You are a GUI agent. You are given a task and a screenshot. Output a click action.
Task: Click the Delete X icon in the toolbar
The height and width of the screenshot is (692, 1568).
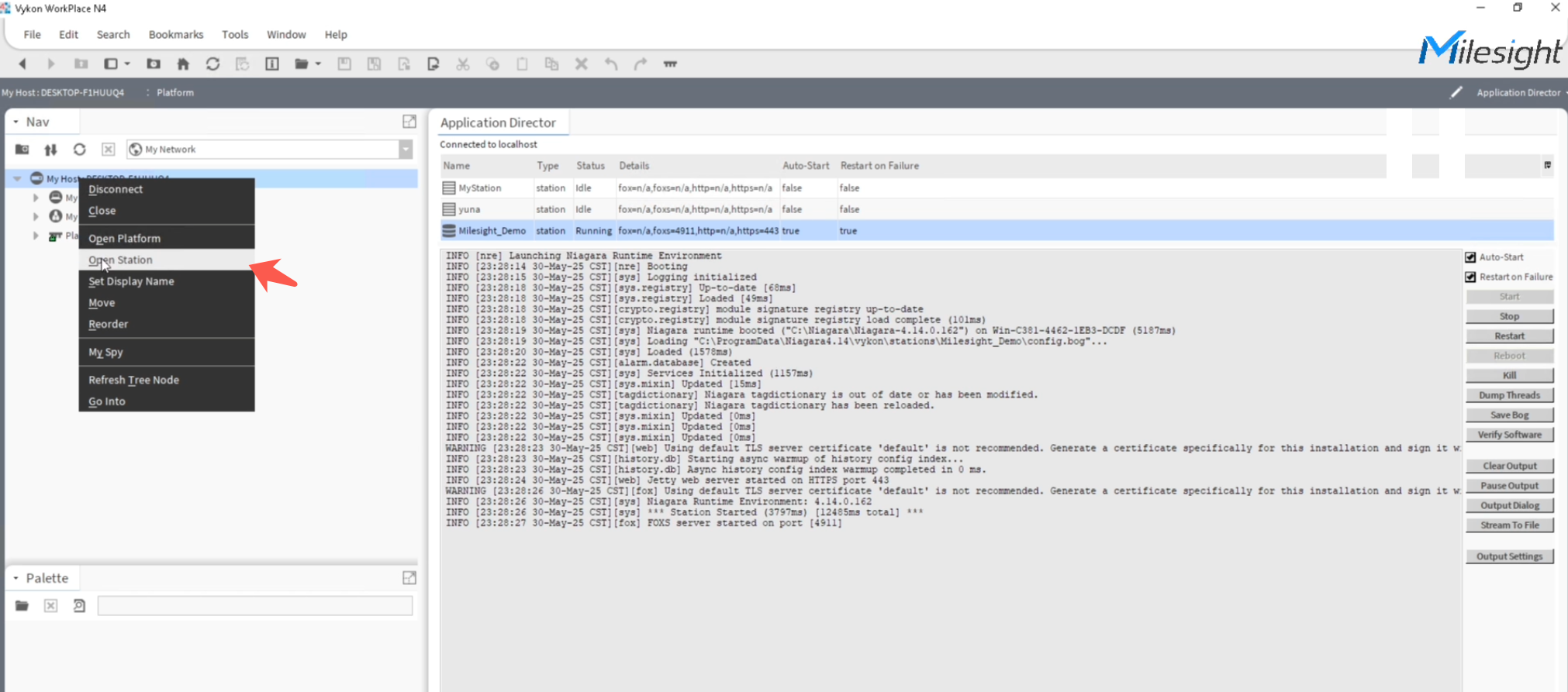pos(581,64)
